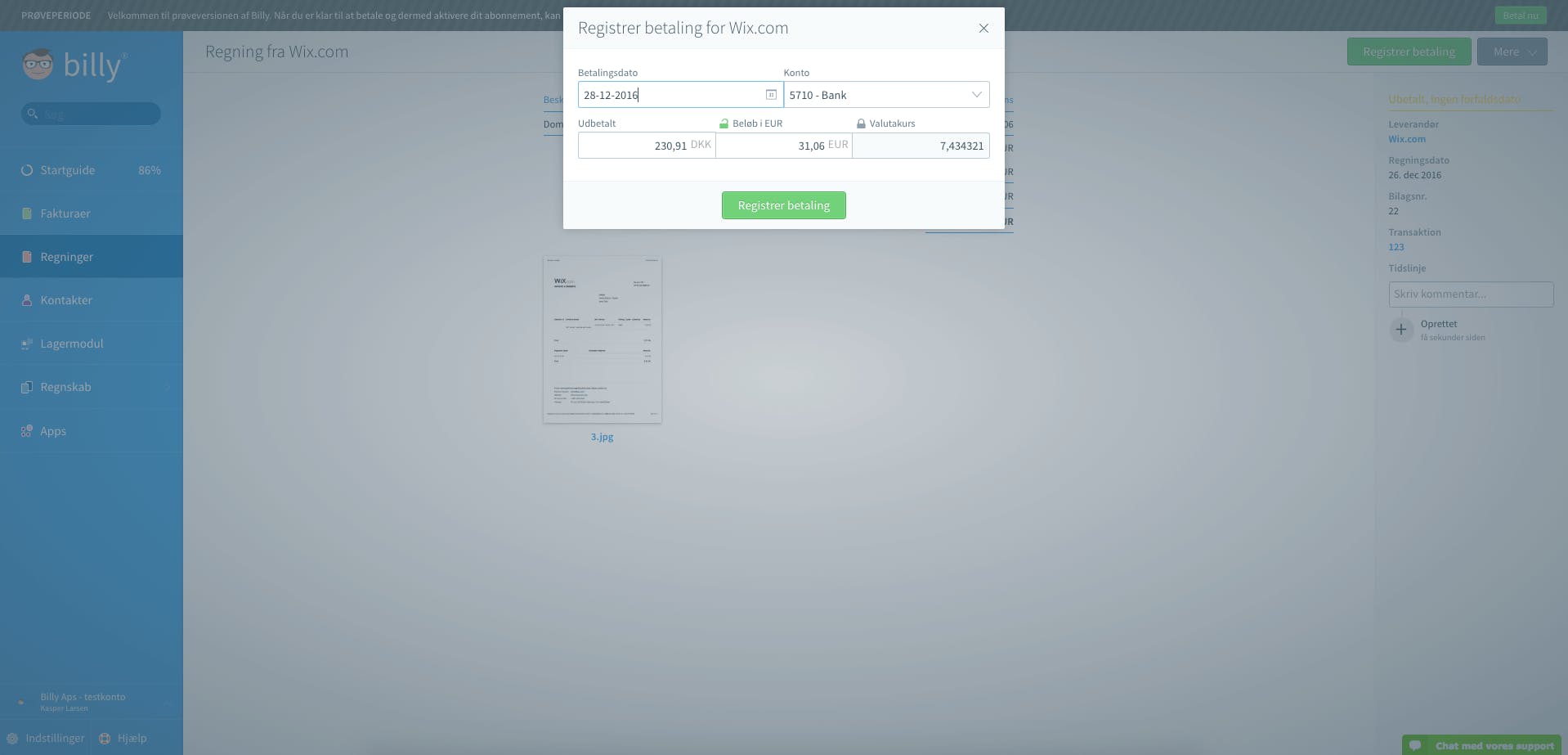Click the Betalingsdato date field

coord(680,95)
